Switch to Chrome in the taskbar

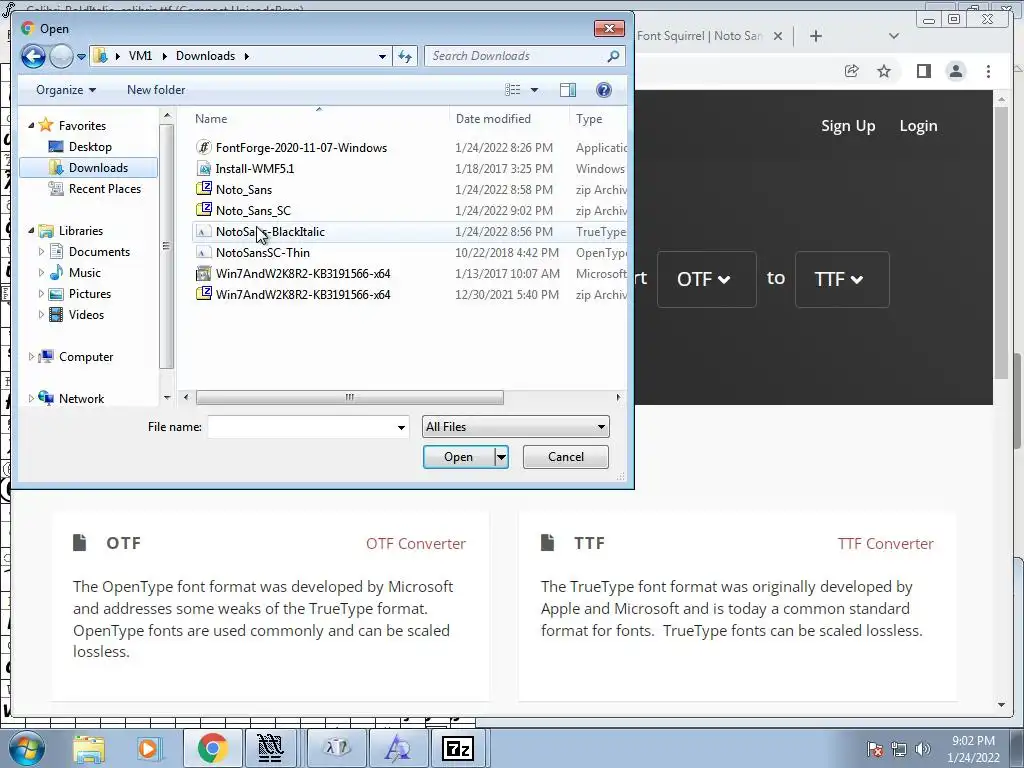point(212,748)
